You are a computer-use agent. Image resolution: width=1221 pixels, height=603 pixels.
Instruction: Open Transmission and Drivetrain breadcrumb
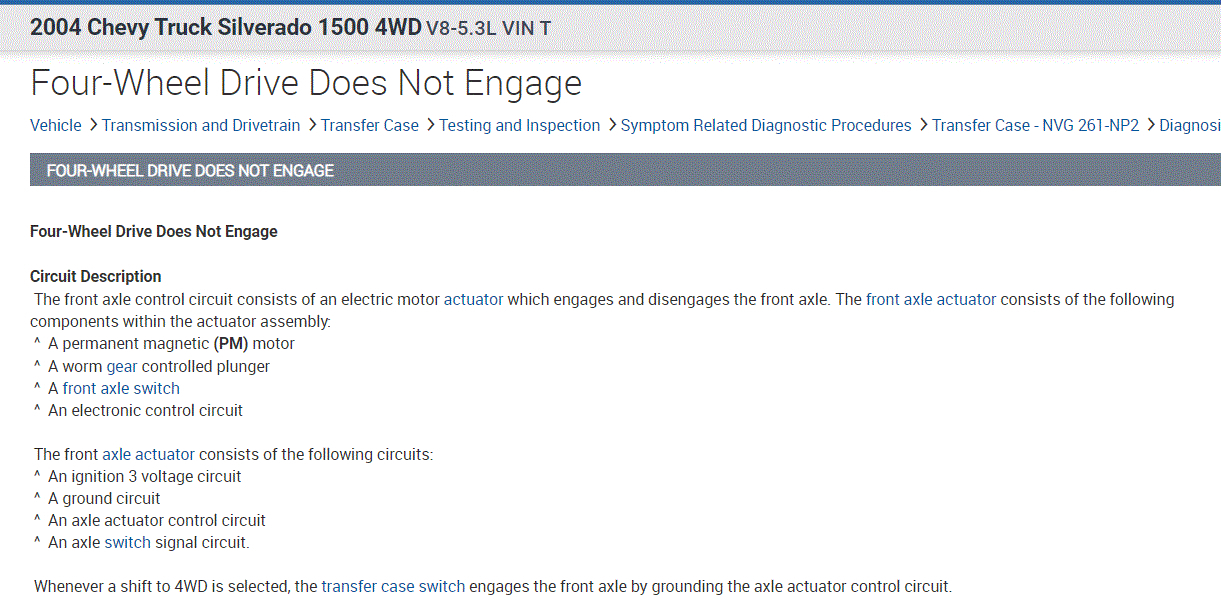(x=200, y=125)
